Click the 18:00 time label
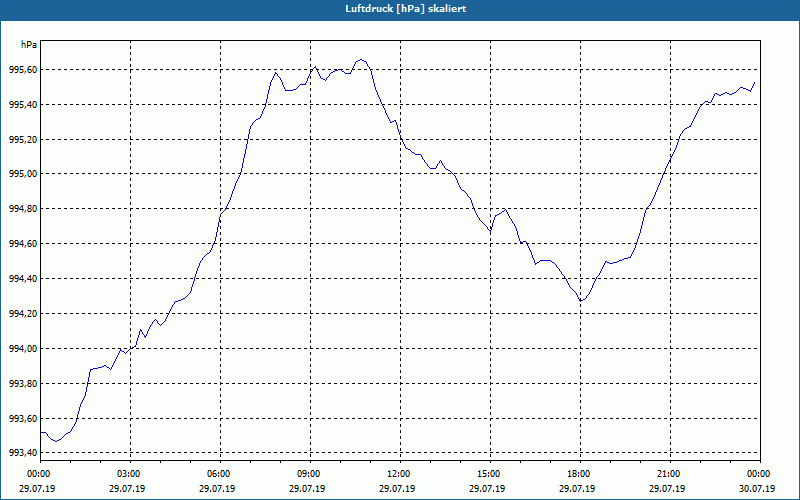The height and width of the screenshot is (500, 800). tap(581, 474)
